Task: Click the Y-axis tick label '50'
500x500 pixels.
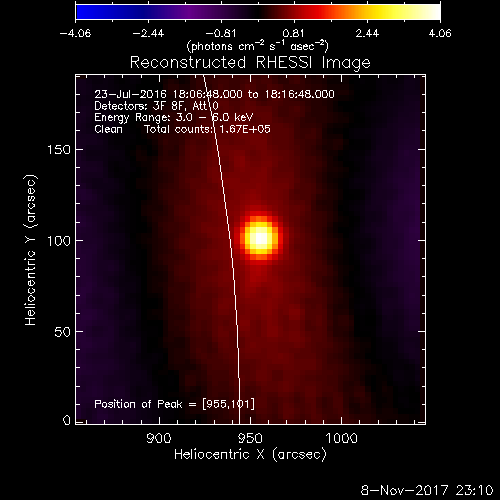Action: point(62,332)
